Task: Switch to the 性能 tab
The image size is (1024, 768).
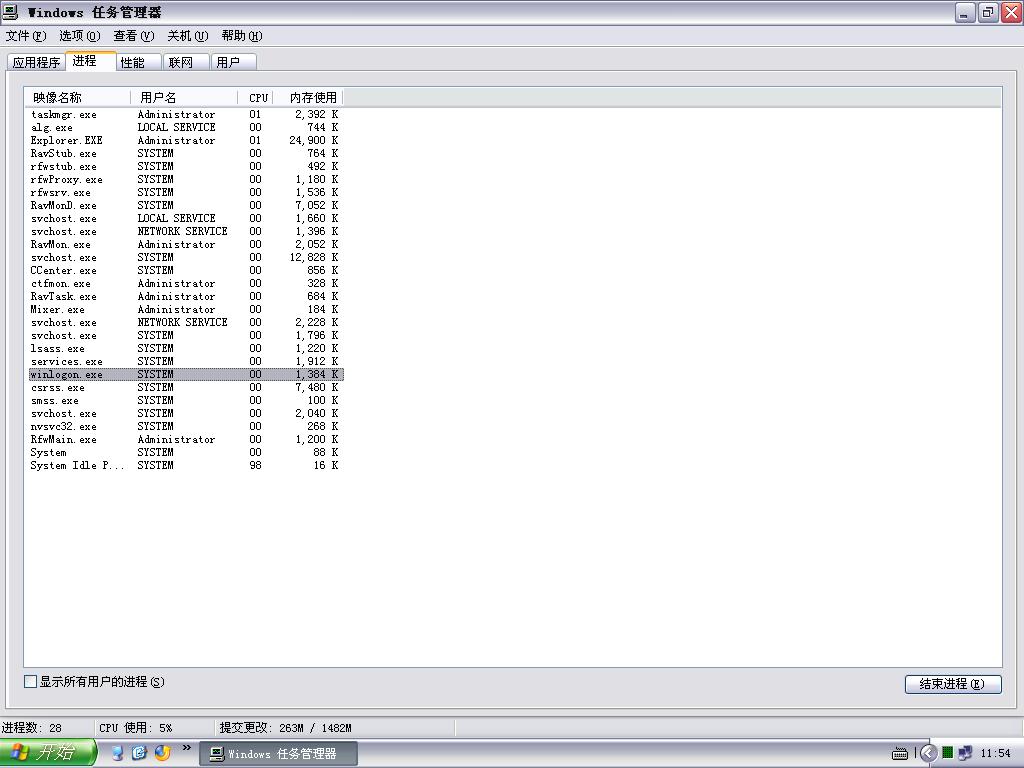Action: pyautogui.click(x=138, y=62)
